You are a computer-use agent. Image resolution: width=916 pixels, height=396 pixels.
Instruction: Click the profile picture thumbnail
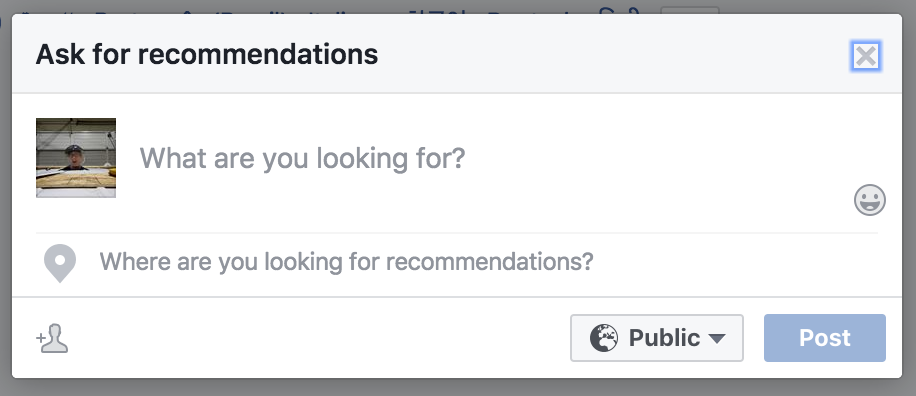76,158
